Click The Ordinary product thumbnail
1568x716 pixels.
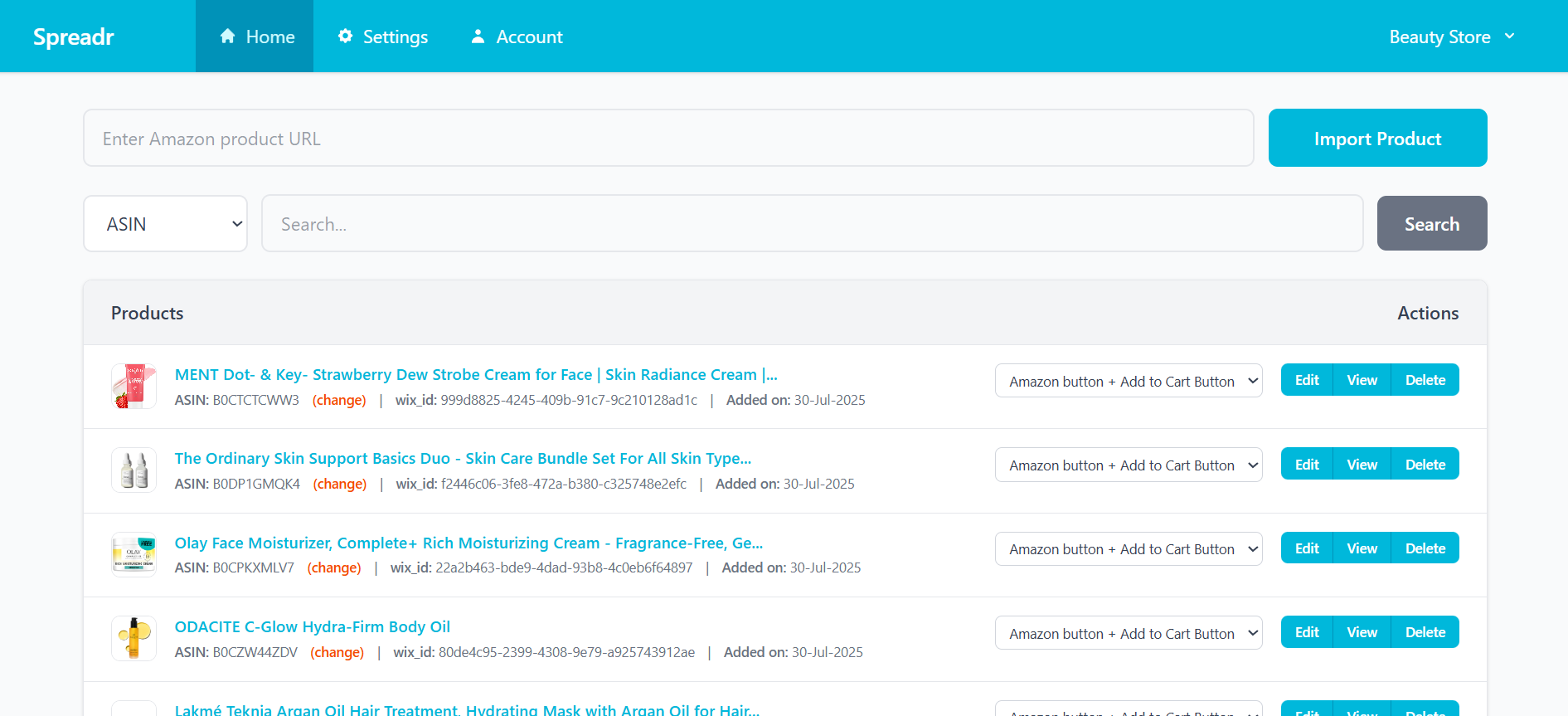tap(133, 470)
